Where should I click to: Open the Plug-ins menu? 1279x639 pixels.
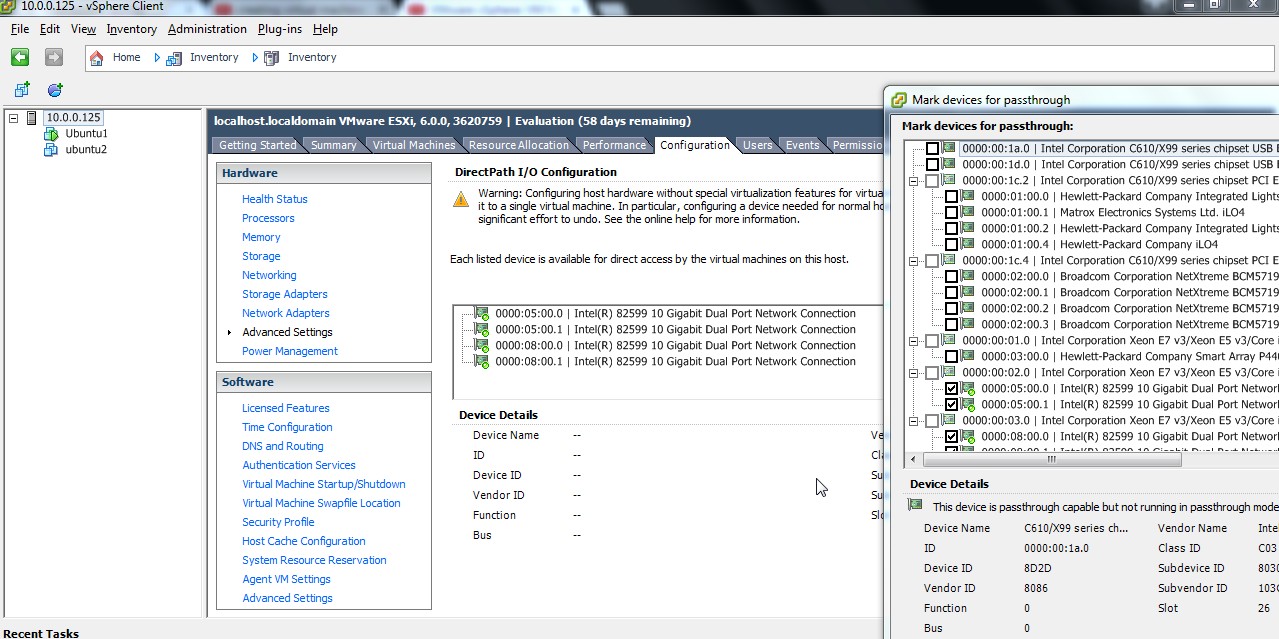point(279,29)
